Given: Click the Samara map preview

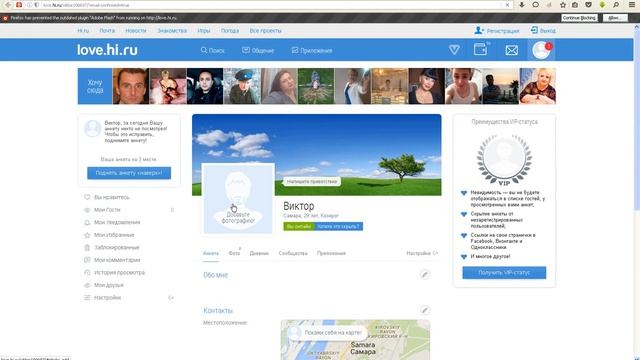Looking at the screenshot, I should tap(355, 340).
